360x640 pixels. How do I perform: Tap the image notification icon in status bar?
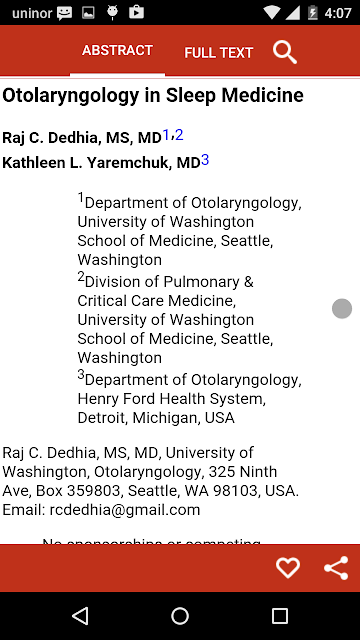click(88, 13)
